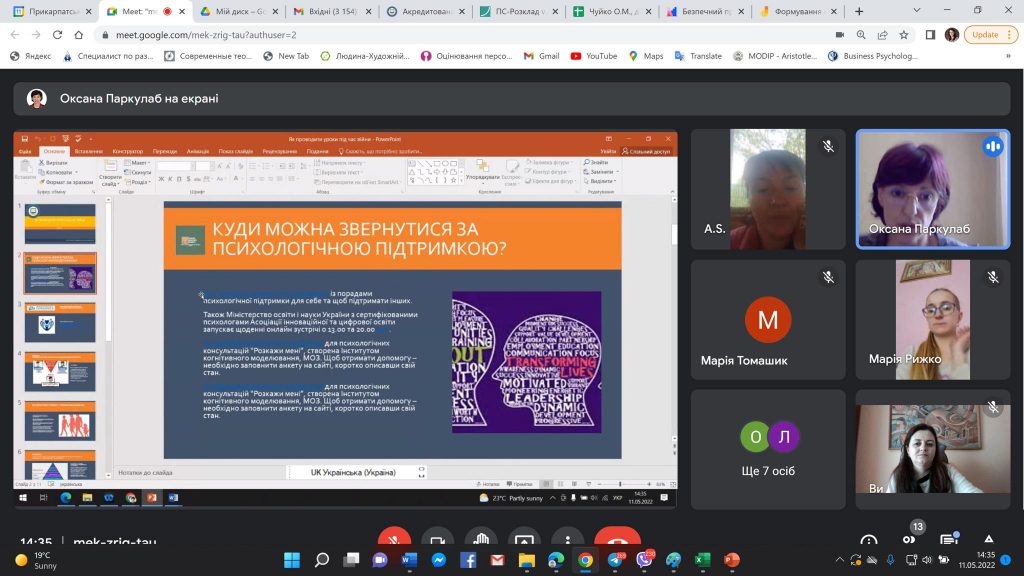
Task: Toggle the Meet camera button
Action: click(x=436, y=540)
